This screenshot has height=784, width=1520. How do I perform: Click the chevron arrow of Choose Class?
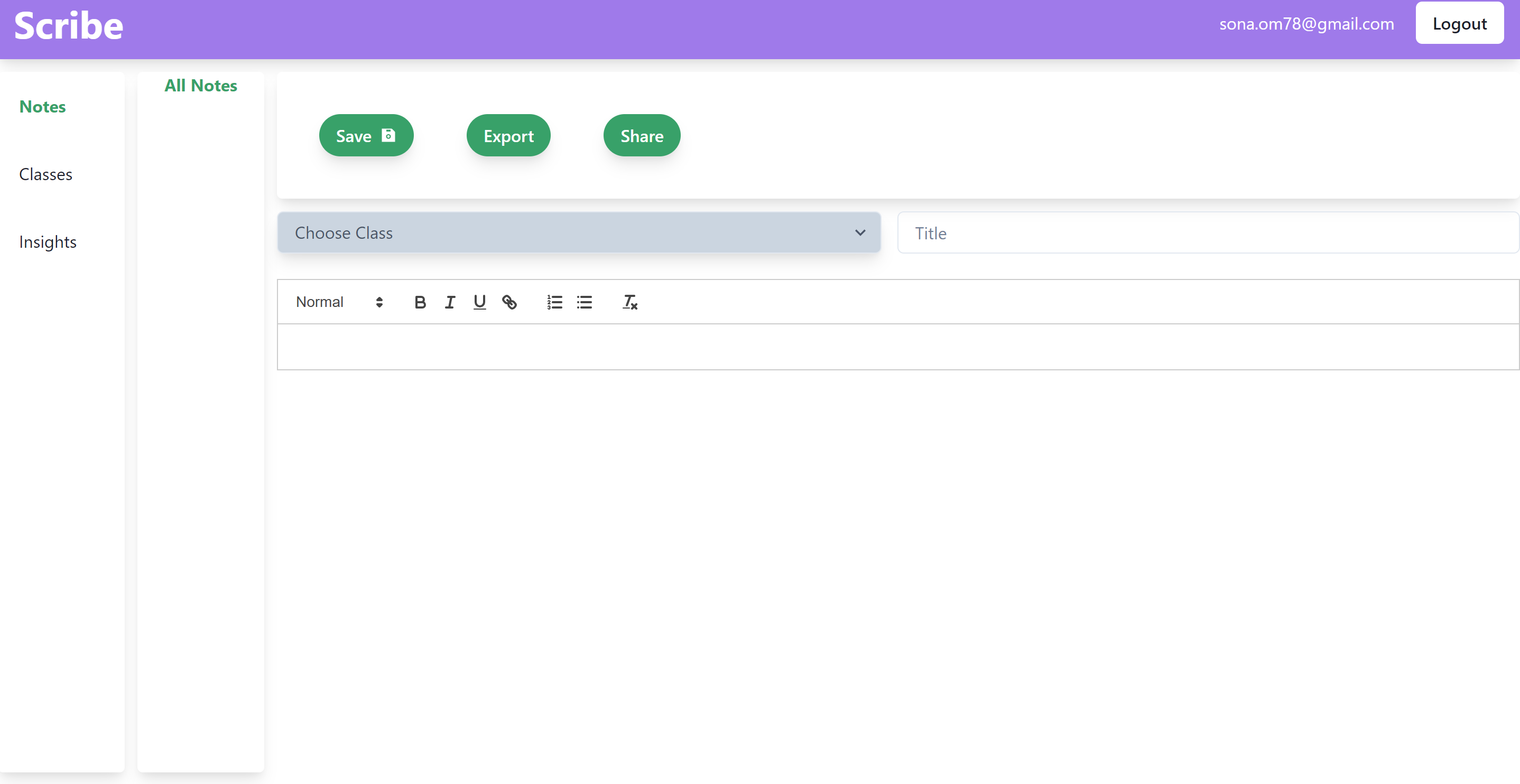pyautogui.click(x=860, y=233)
